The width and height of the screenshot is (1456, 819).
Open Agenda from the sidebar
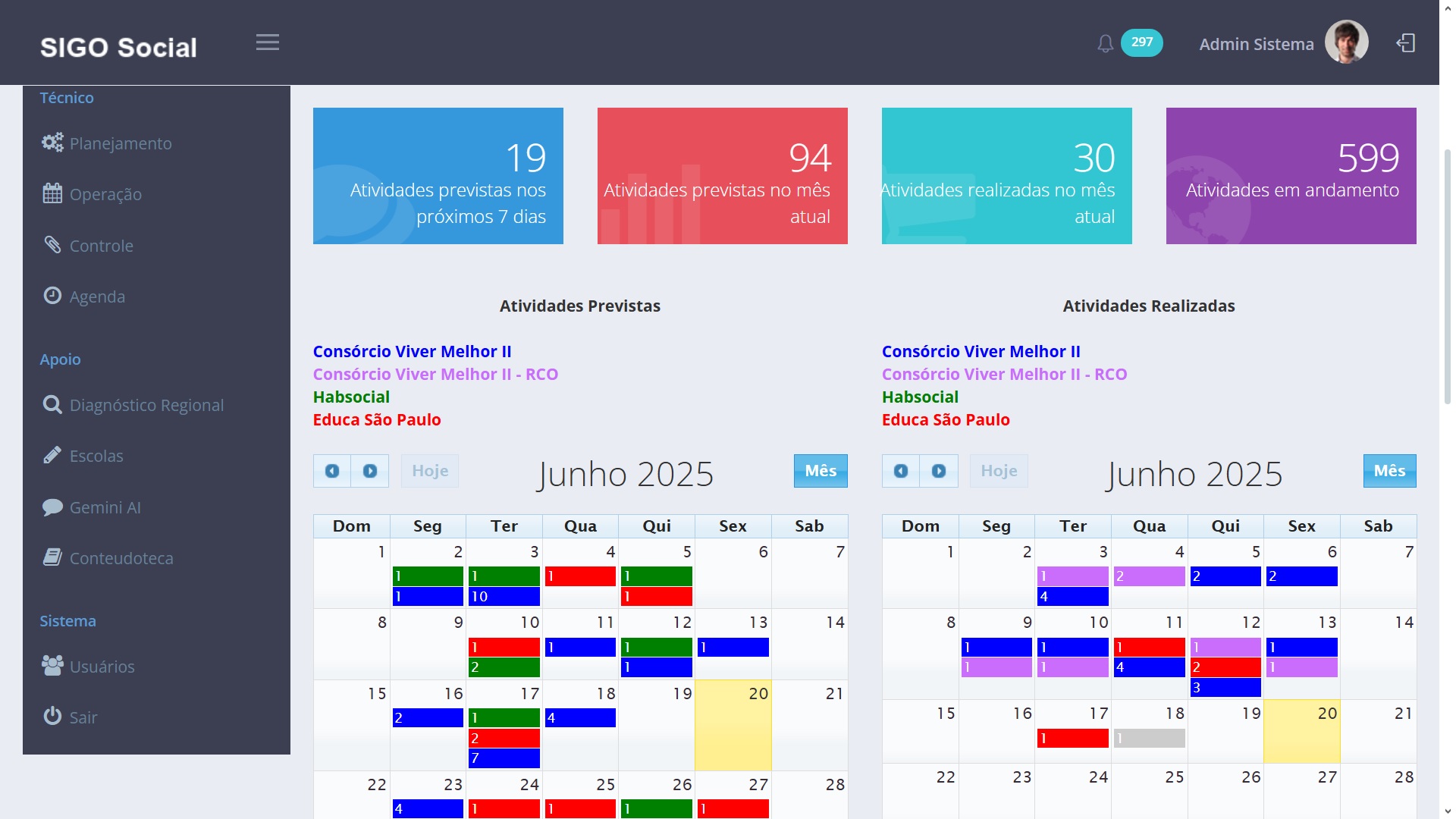click(x=96, y=297)
